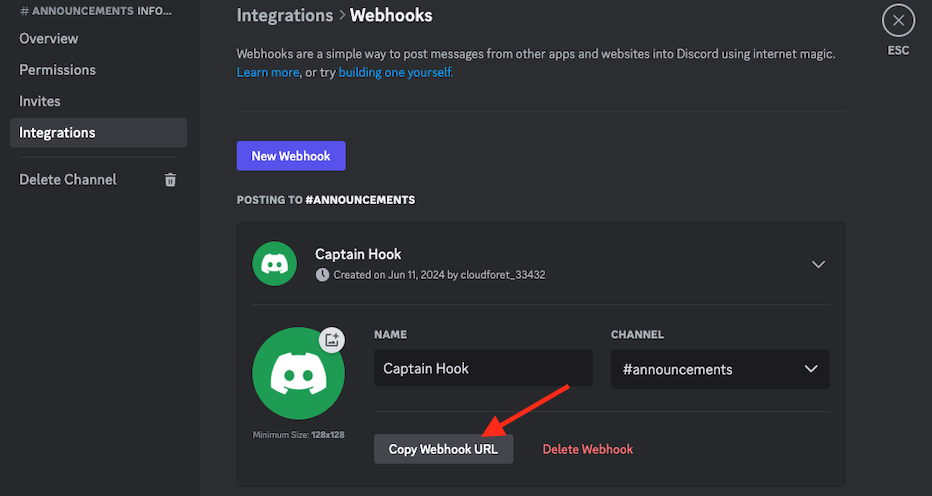Go back to Integrations via breadcrumb

point(285,16)
